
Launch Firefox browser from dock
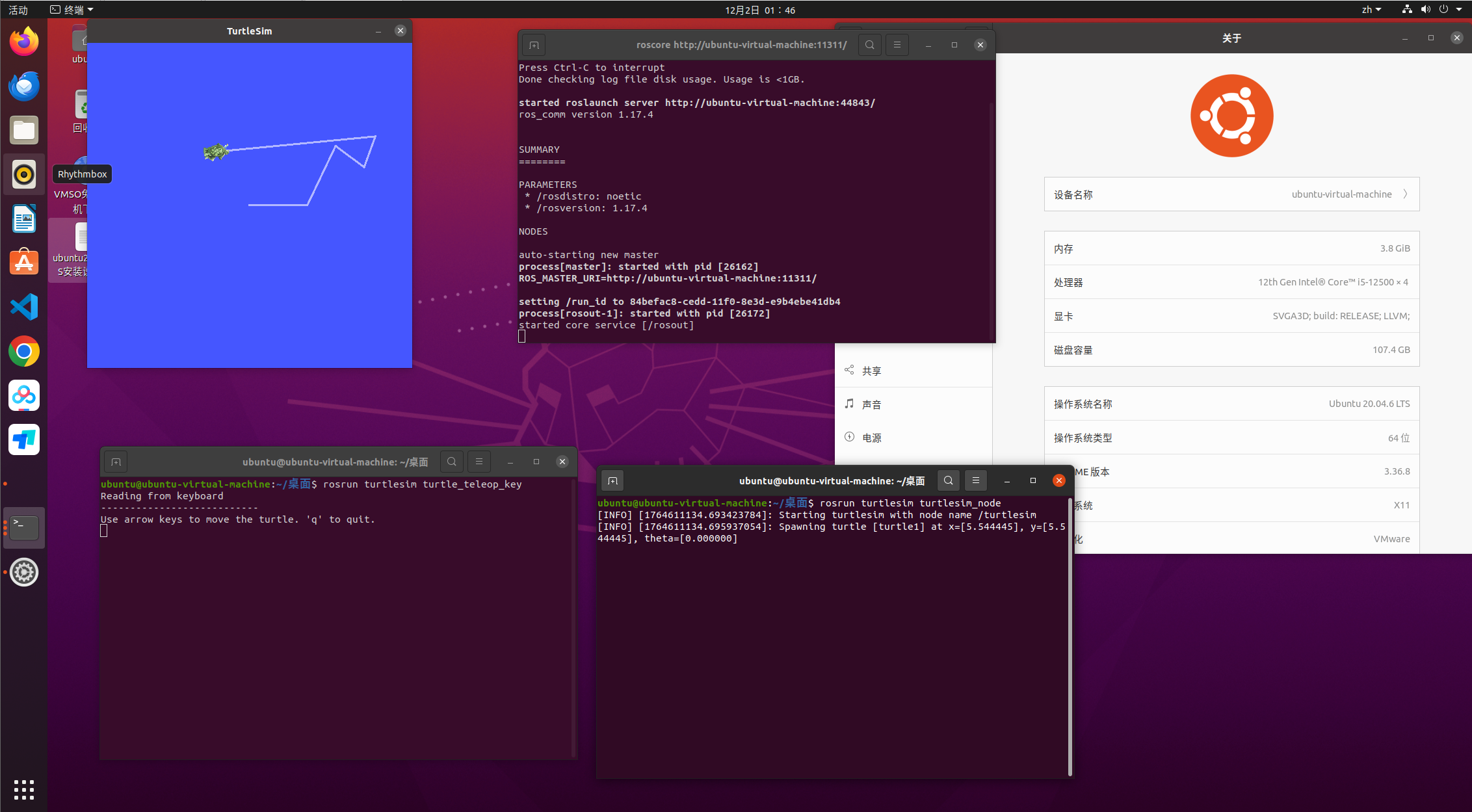24,42
